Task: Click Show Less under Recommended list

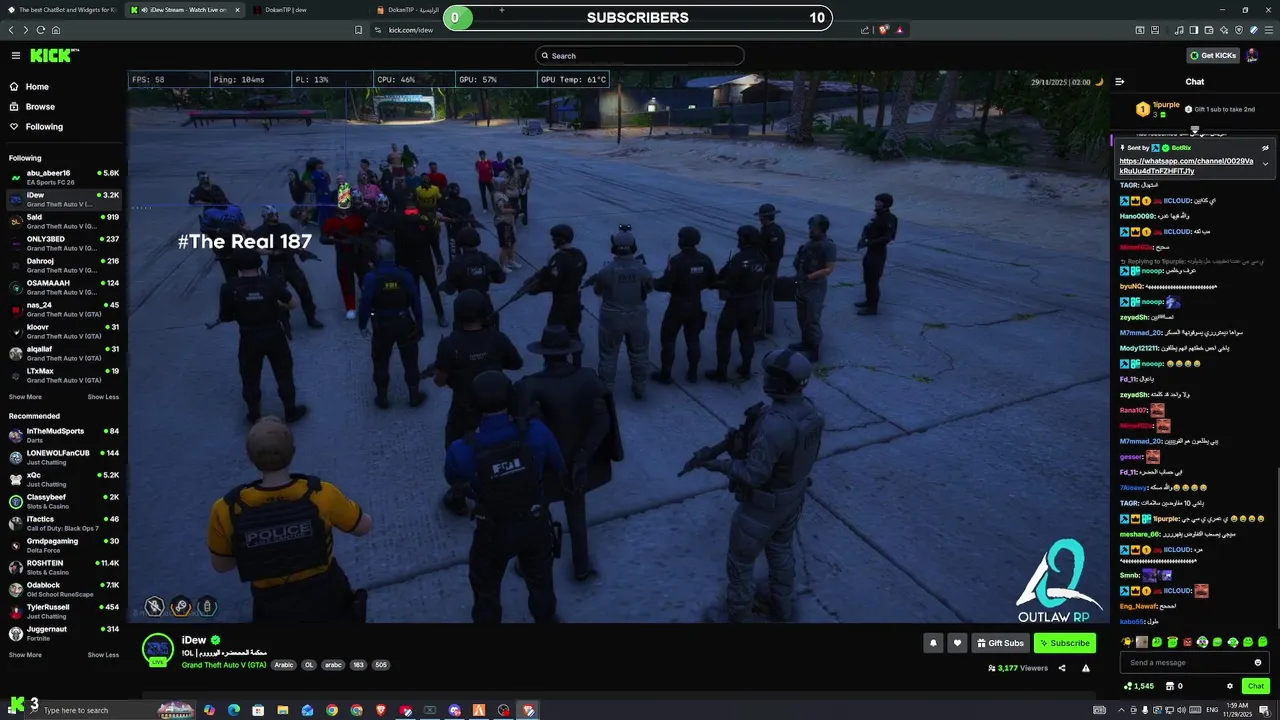Action: (x=103, y=655)
